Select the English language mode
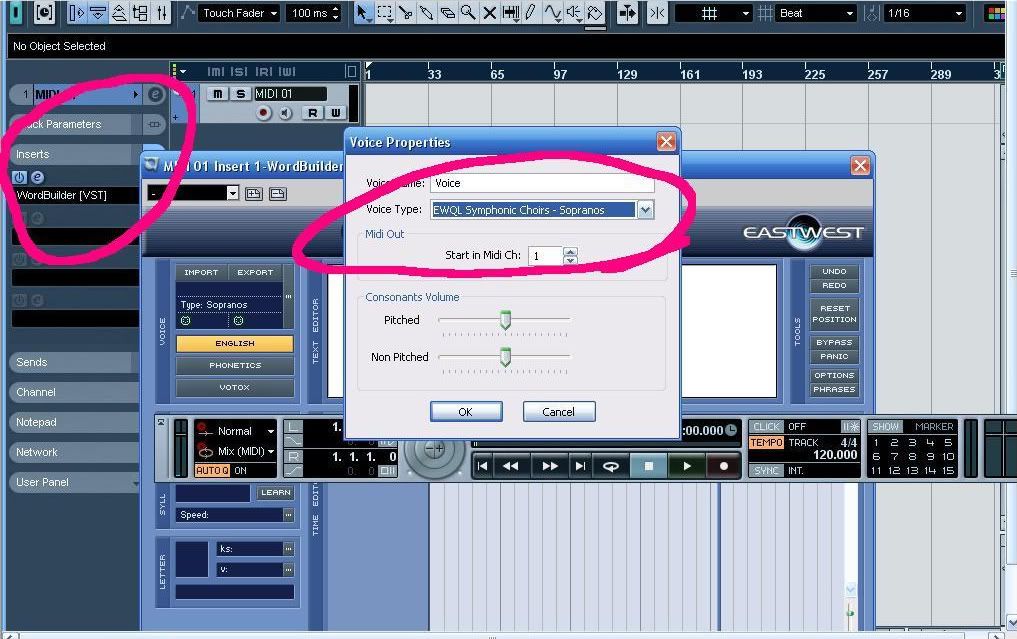Screen dimensions: 1017x639 point(235,343)
